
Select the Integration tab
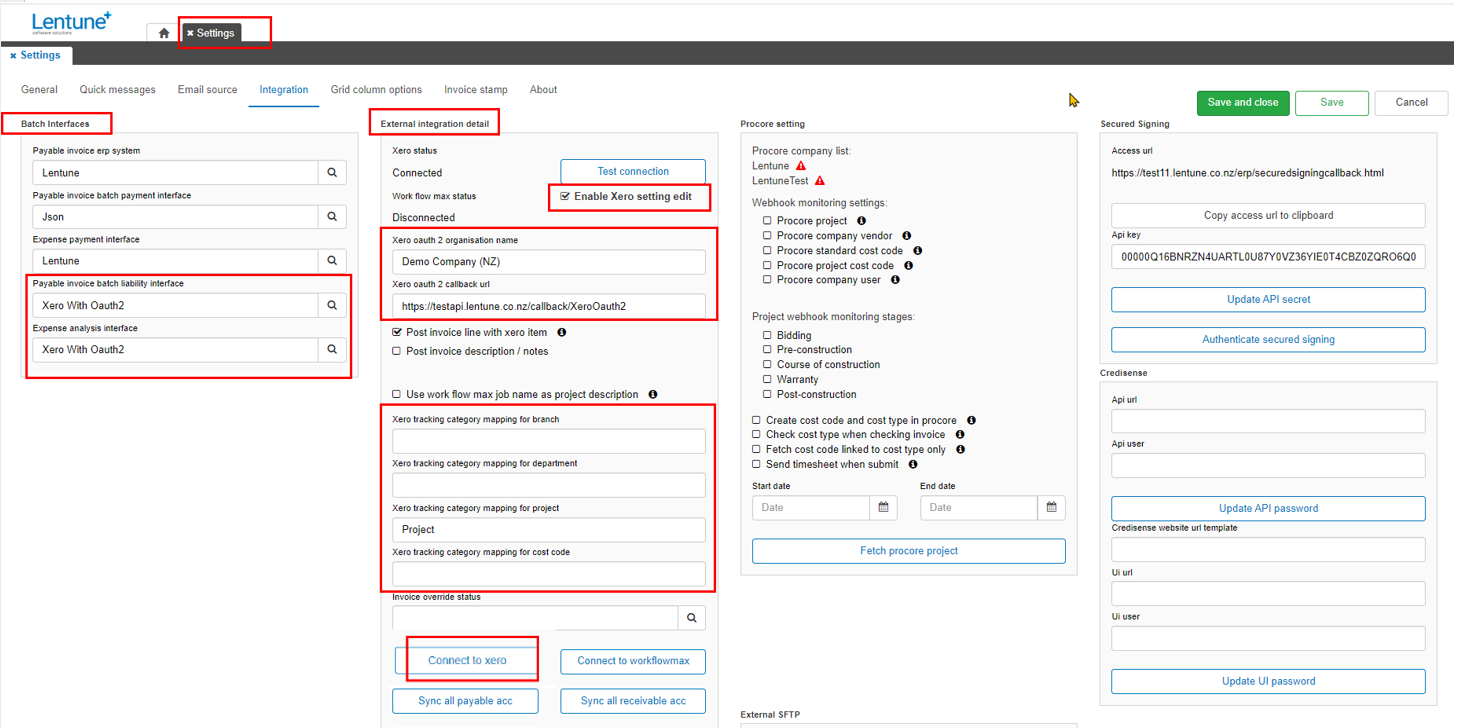(x=284, y=90)
